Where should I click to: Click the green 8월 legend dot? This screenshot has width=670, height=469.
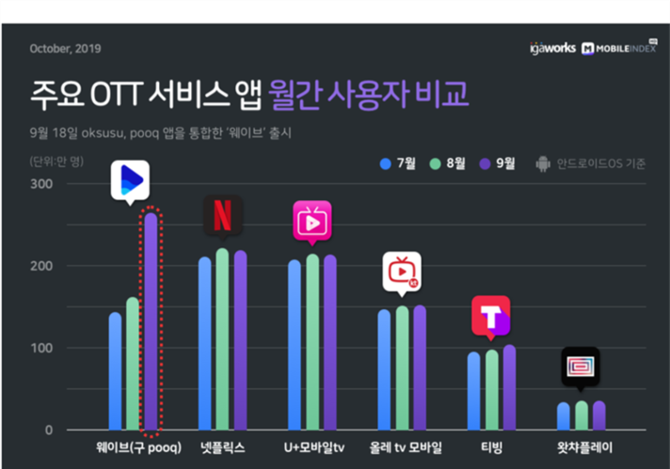[x=435, y=164]
